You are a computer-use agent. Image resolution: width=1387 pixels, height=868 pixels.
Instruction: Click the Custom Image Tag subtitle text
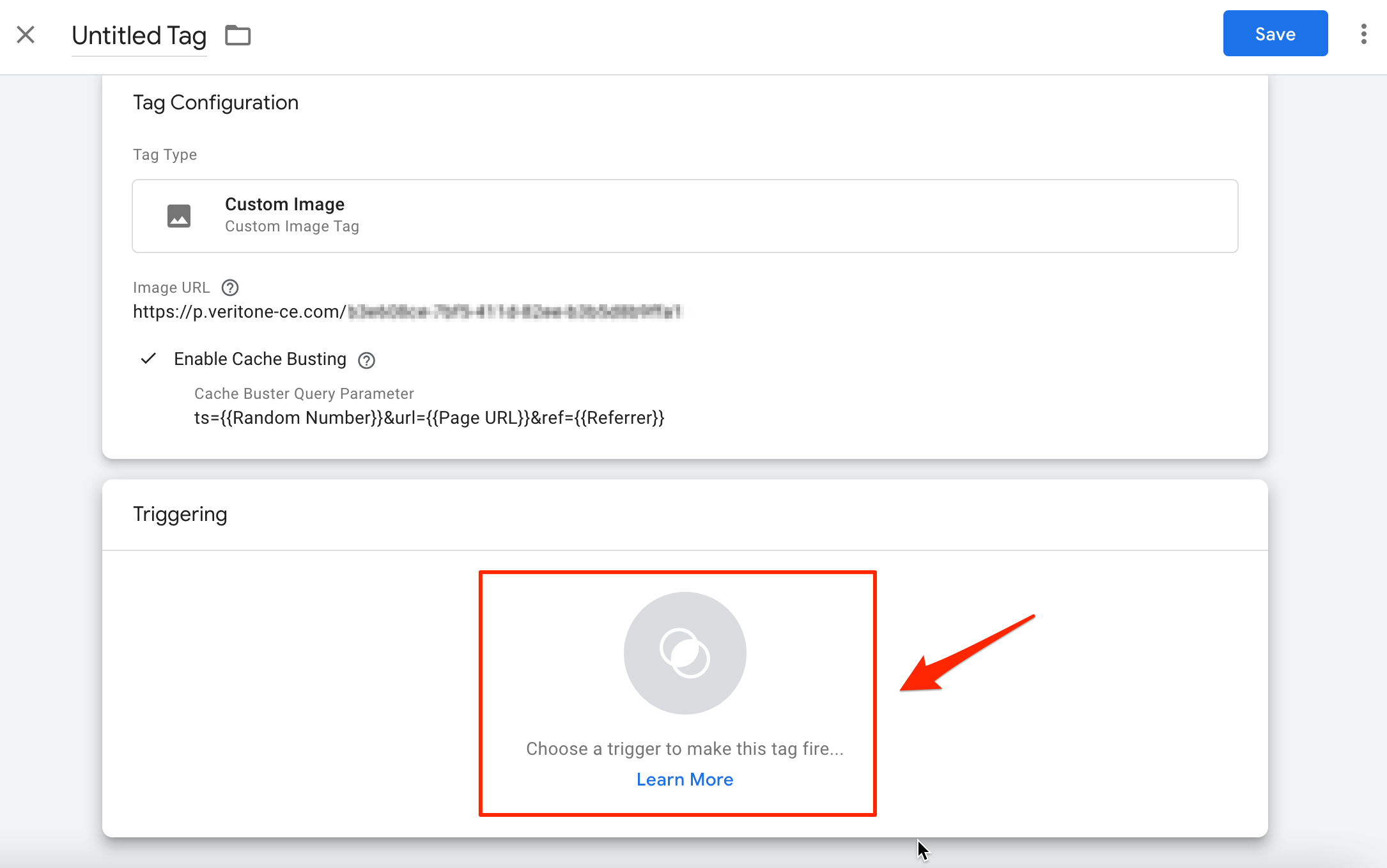coord(292,227)
